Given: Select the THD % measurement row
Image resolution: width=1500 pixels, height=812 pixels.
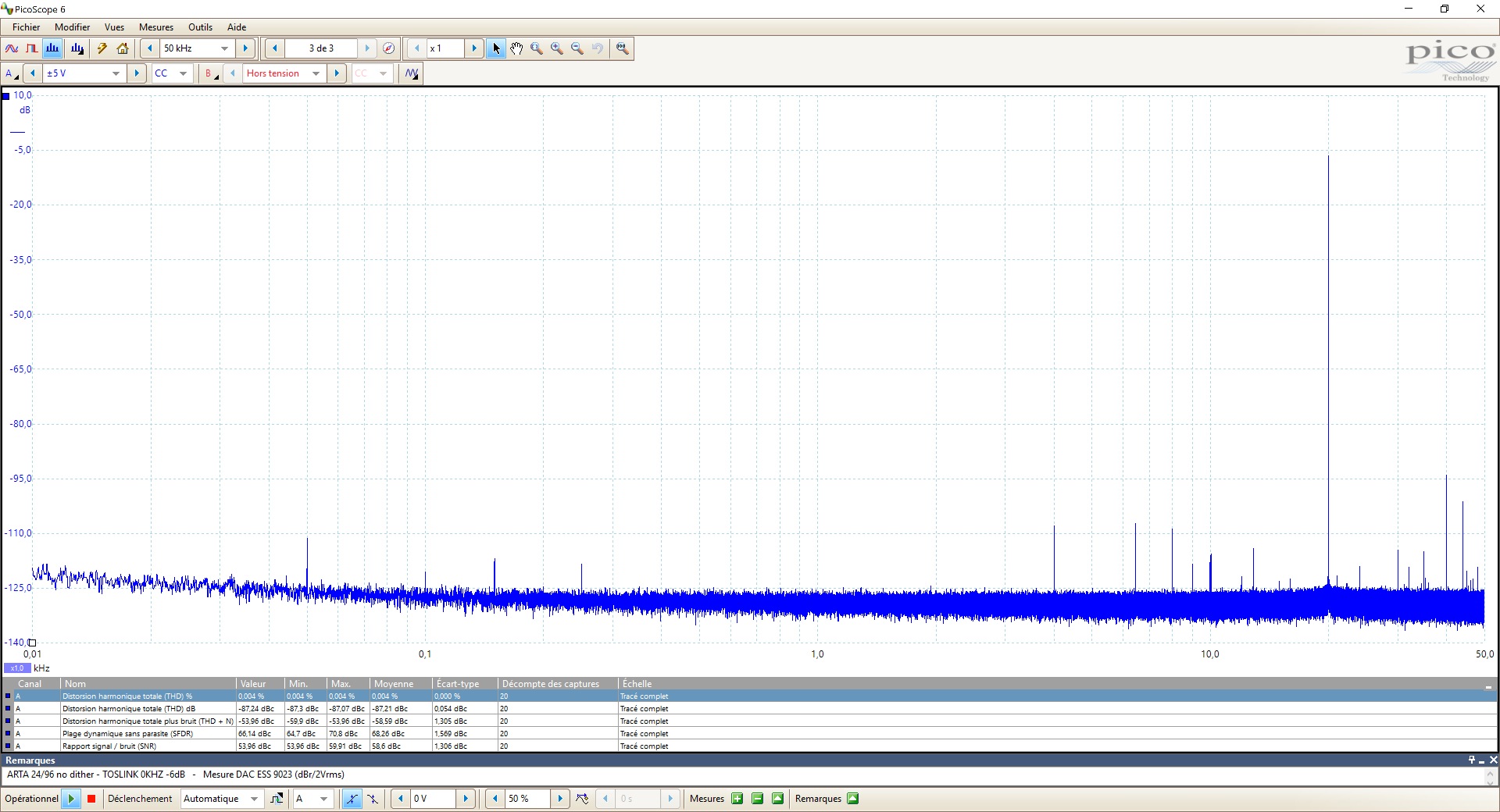Looking at the screenshot, I should [750, 696].
